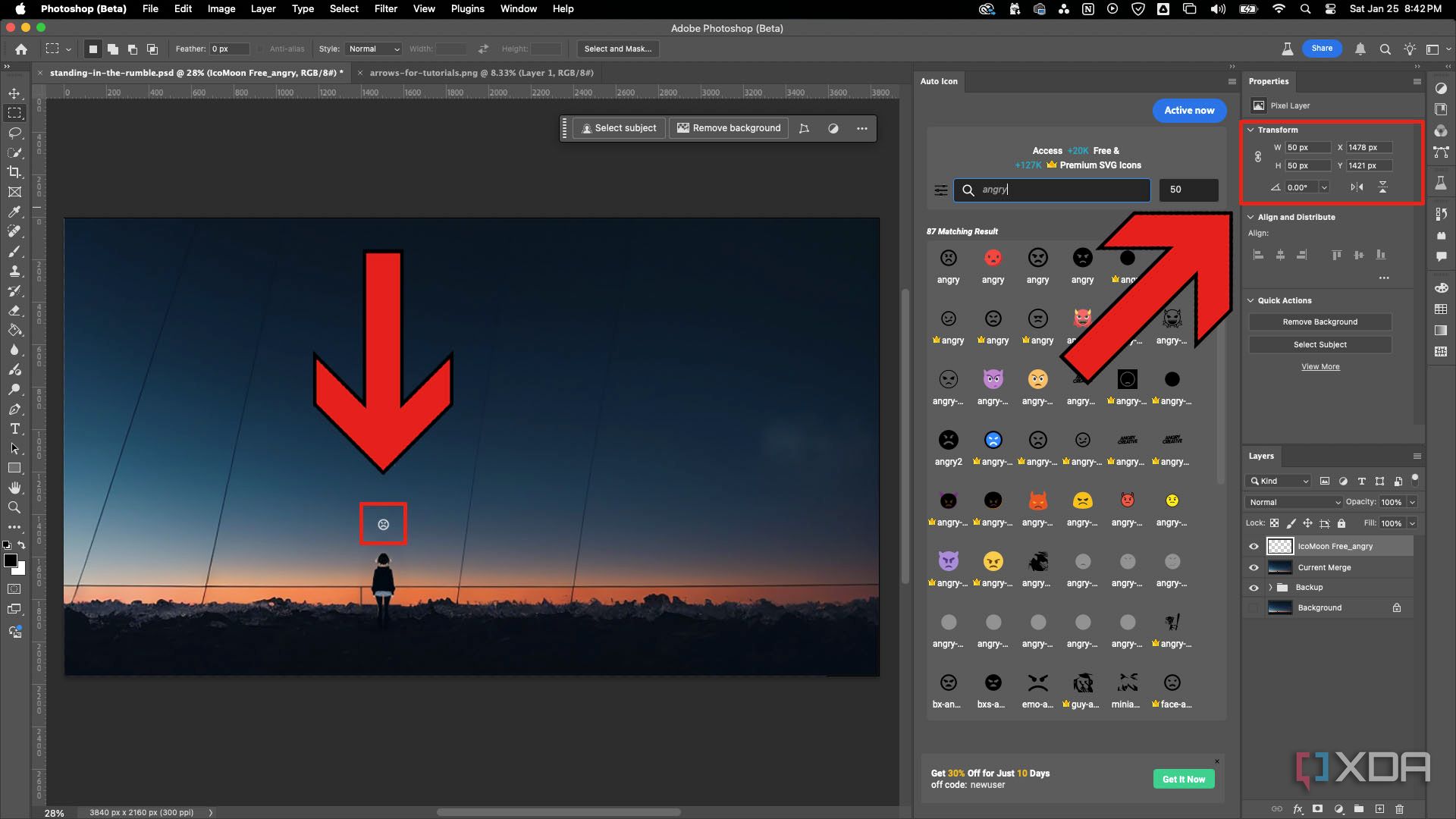Click the foreground color swatch

pos(10,560)
